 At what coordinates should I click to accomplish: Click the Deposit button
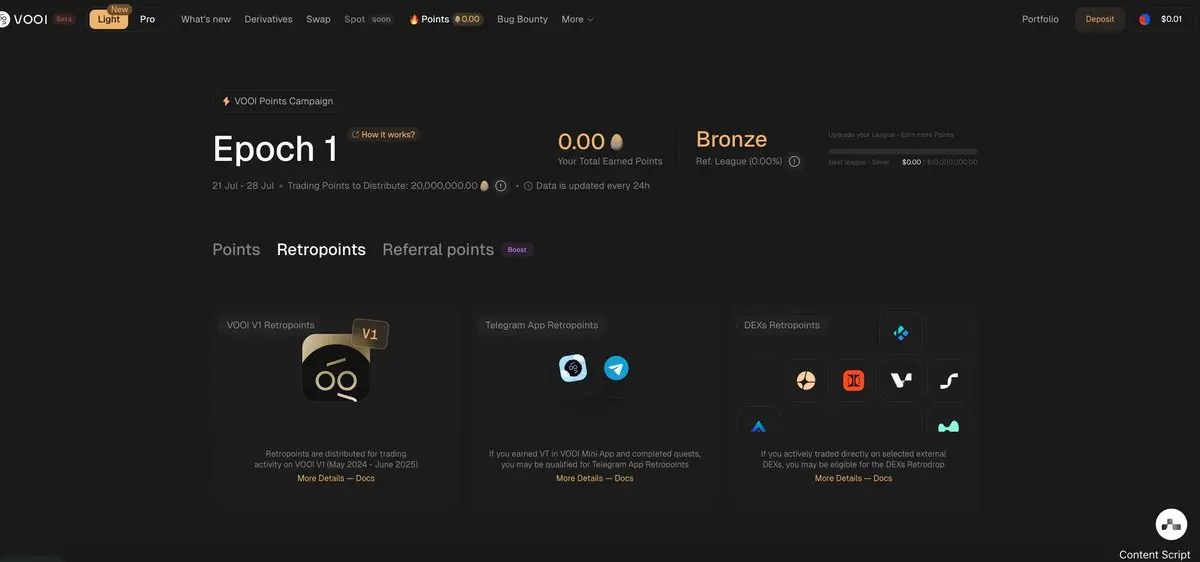[x=1100, y=19]
